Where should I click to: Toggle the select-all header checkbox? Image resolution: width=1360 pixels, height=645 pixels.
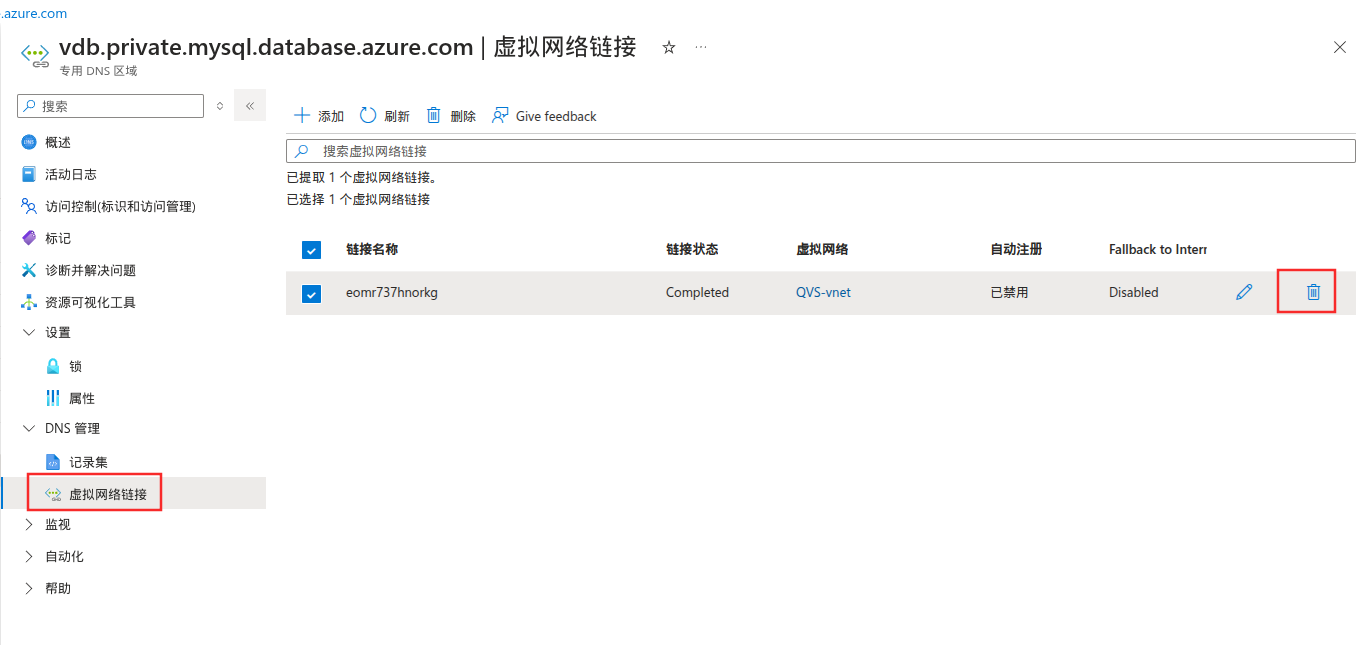pos(311,250)
